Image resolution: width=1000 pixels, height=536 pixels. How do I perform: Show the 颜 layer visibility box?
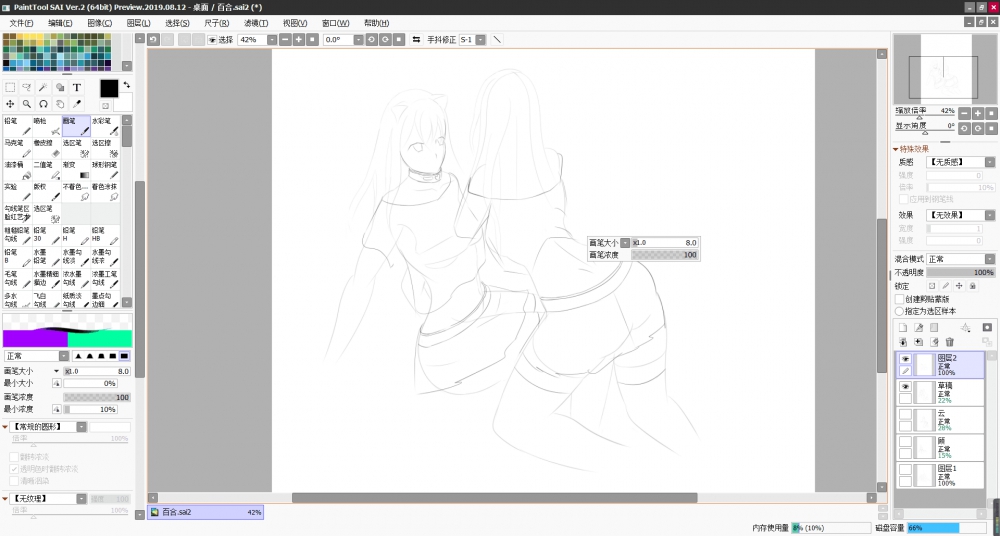pos(905,442)
